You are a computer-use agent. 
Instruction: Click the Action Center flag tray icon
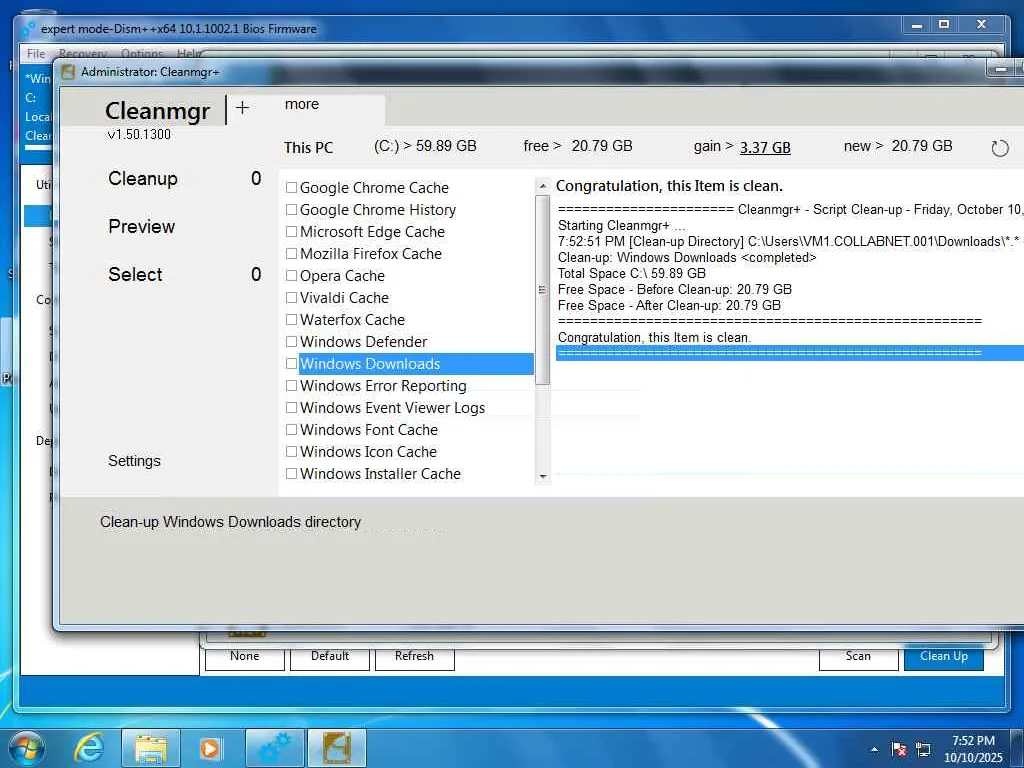click(899, 750)
